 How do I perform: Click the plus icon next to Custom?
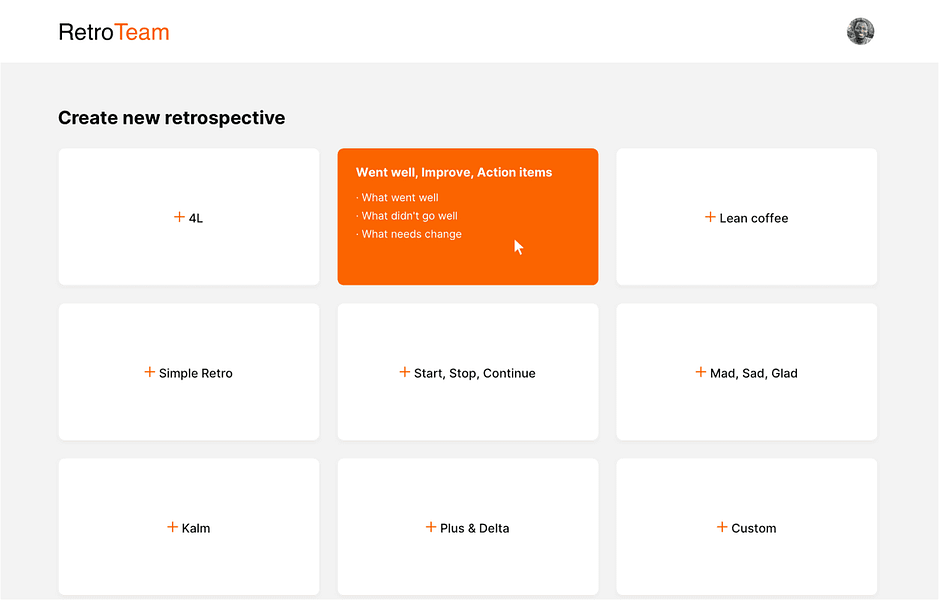pos(722,527)
